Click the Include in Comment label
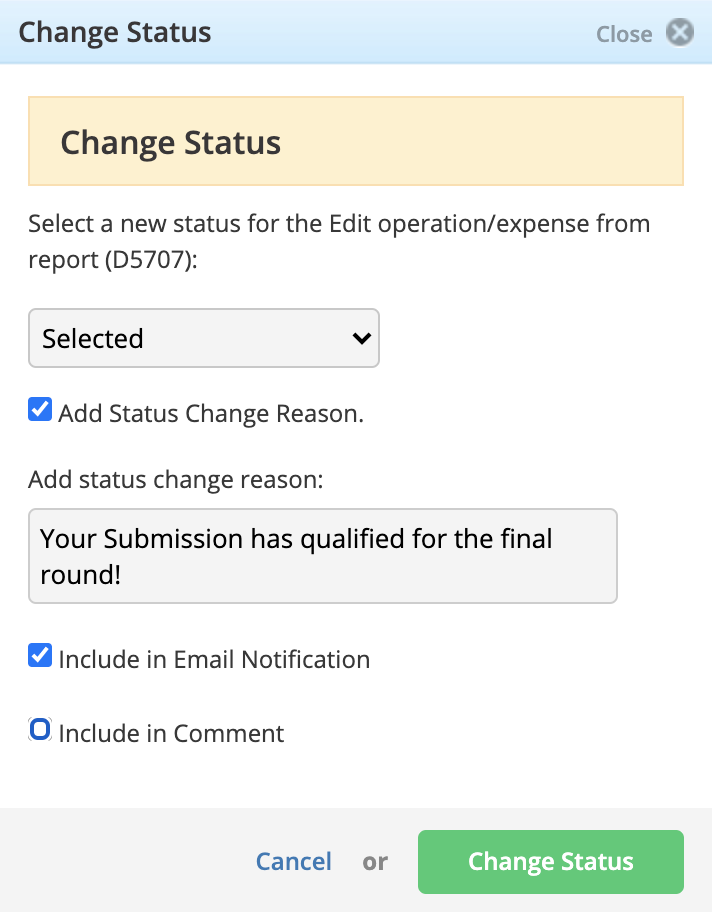712x912 pixels. (x=171, y=733)
